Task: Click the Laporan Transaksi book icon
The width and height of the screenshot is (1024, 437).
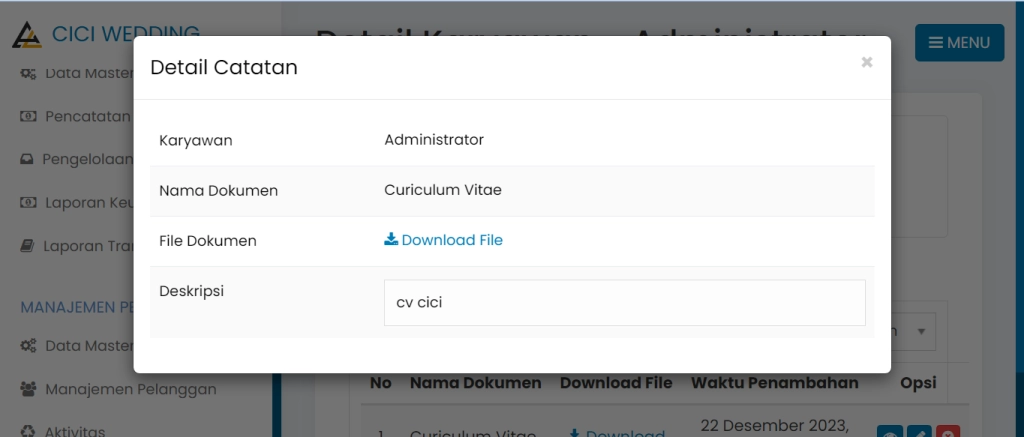Action: tap(28, 245)
